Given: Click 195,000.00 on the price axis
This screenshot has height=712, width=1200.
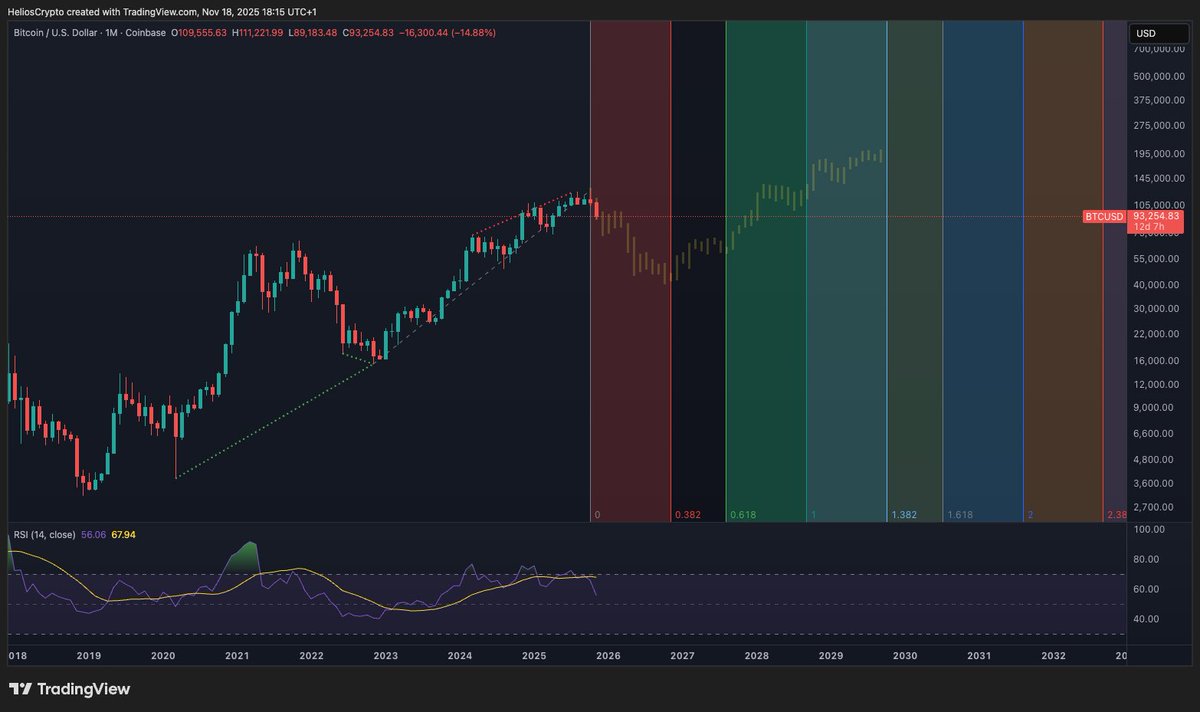Looking at the screenshot, I should (1160, 153).
